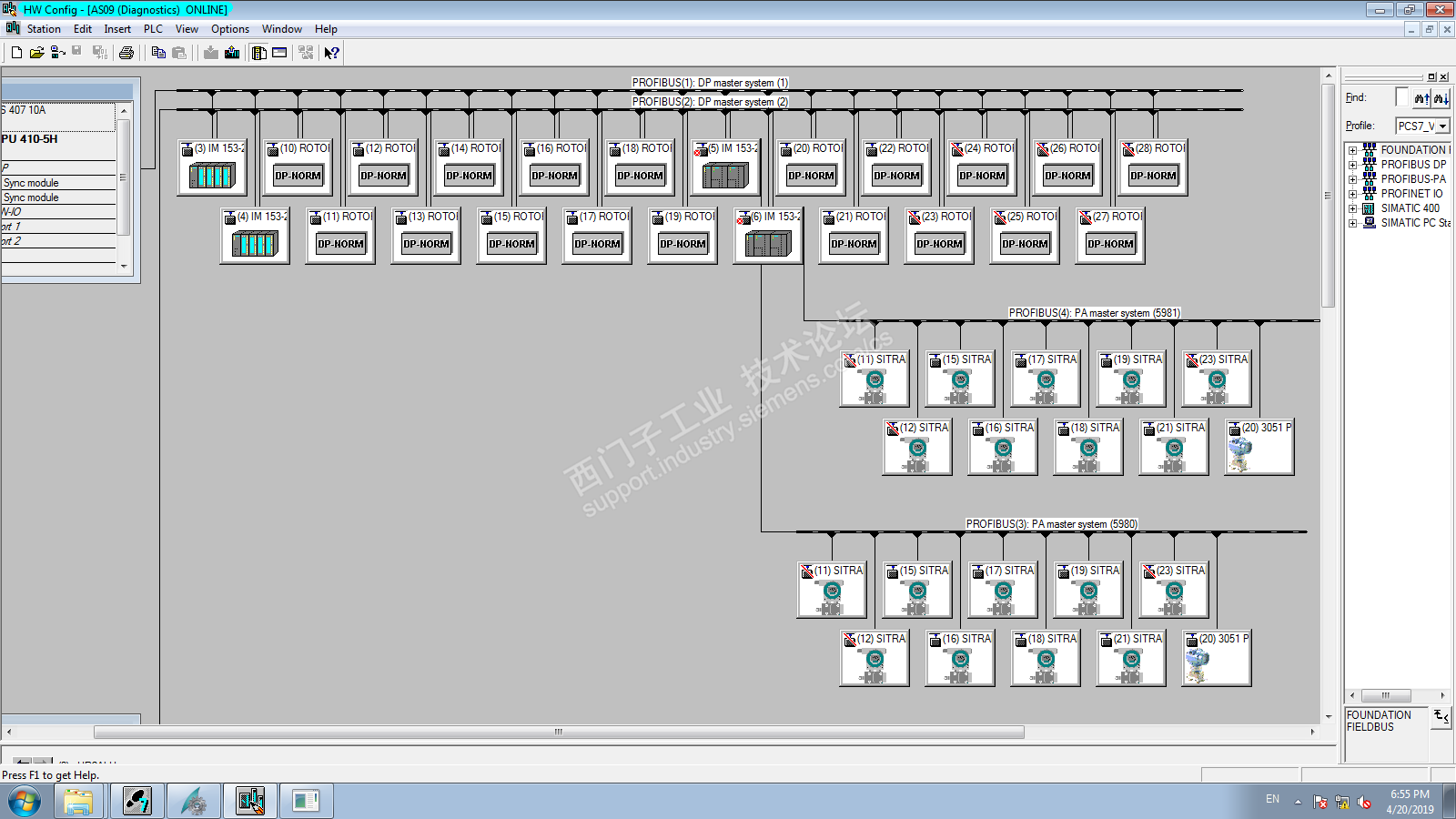1456x819 pixels.
Task: Select PROFIBUS DP in catalog tree
Action: [1413, 165]
